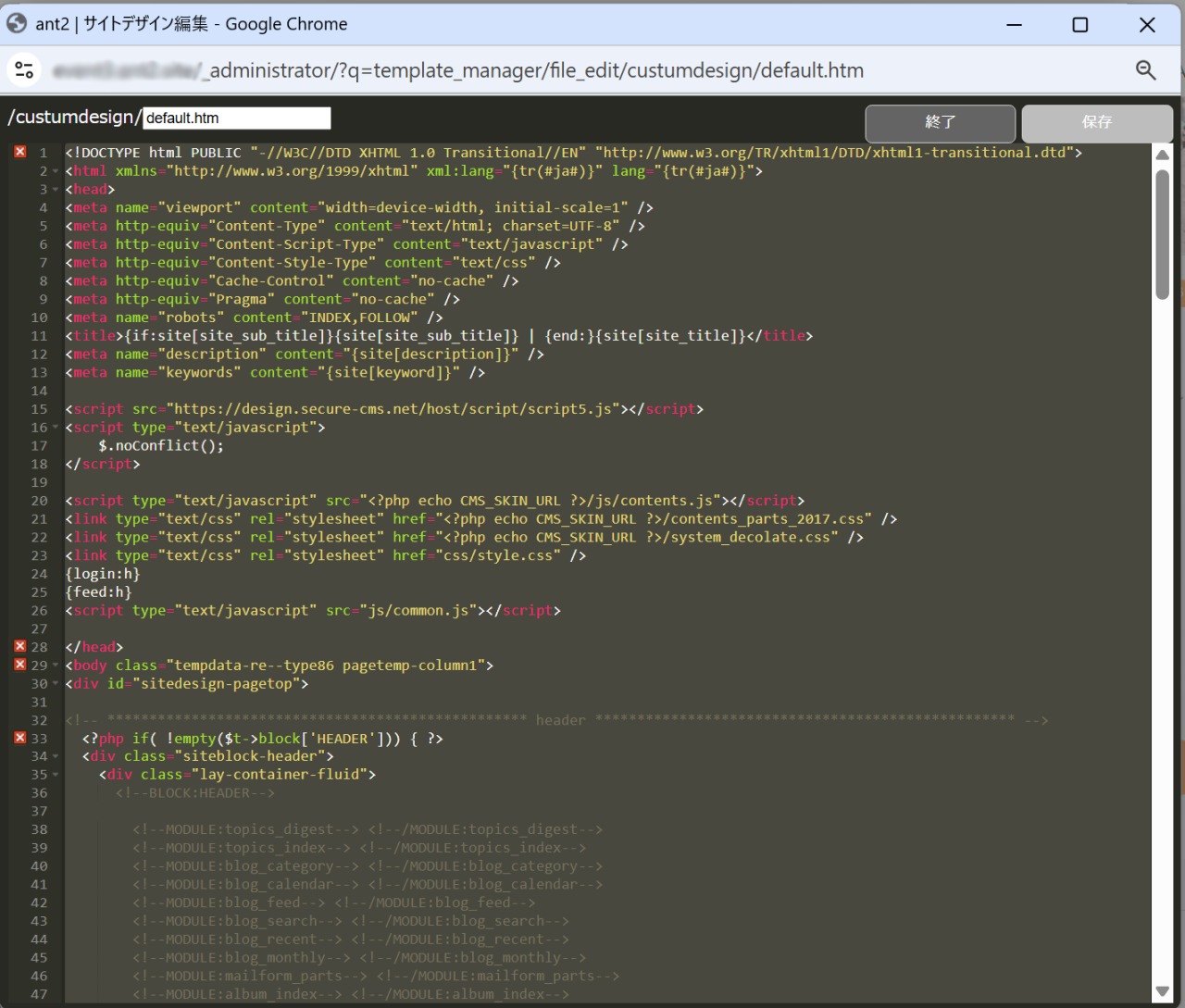Click the Cache-Control meta line
1185x1008 pixels.
tap(292, 280)
